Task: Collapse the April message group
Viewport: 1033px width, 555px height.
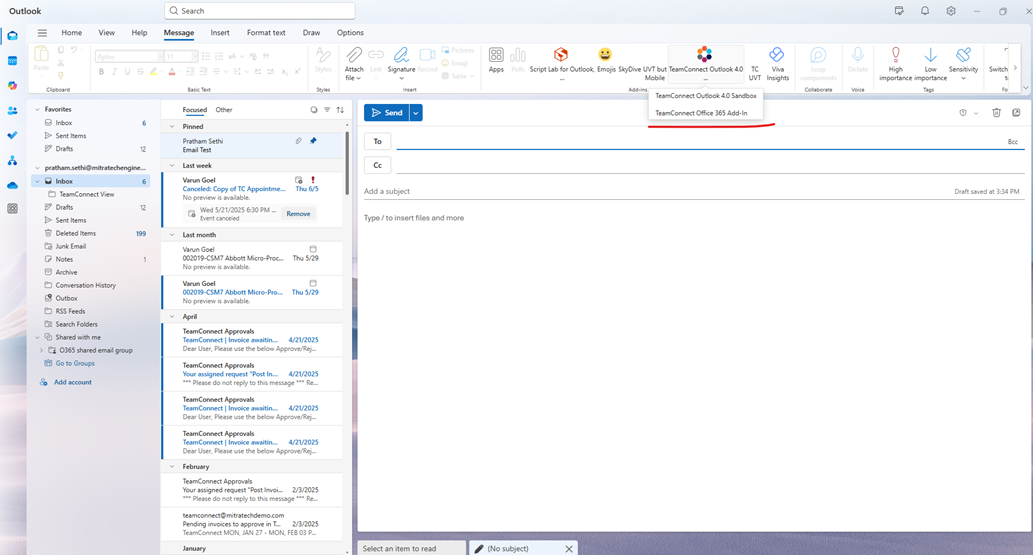Action: point(172,316)
